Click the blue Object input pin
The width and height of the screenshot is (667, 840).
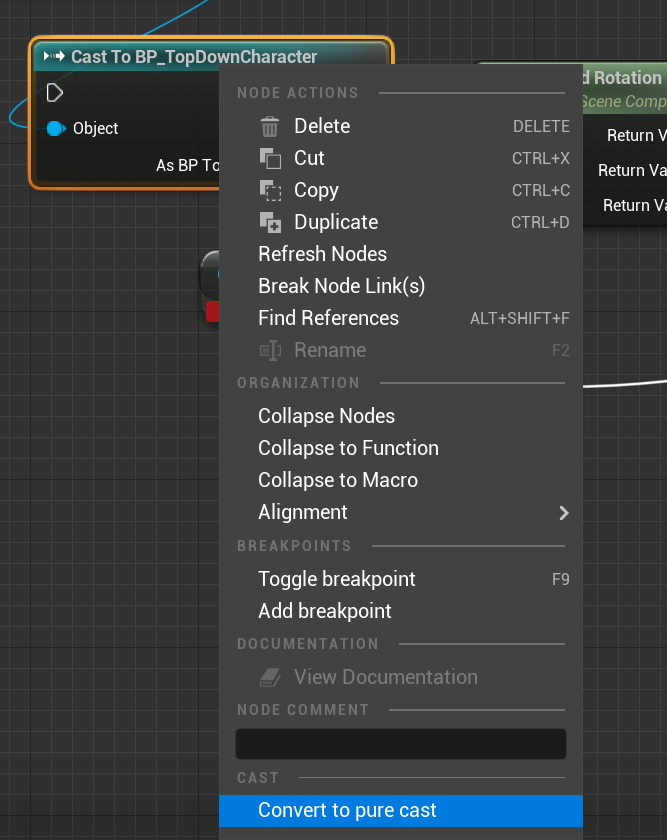pos(55,128)
